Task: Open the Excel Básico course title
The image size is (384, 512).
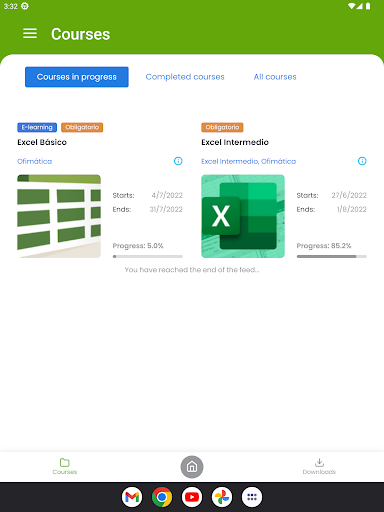Action: click(42, 142)
